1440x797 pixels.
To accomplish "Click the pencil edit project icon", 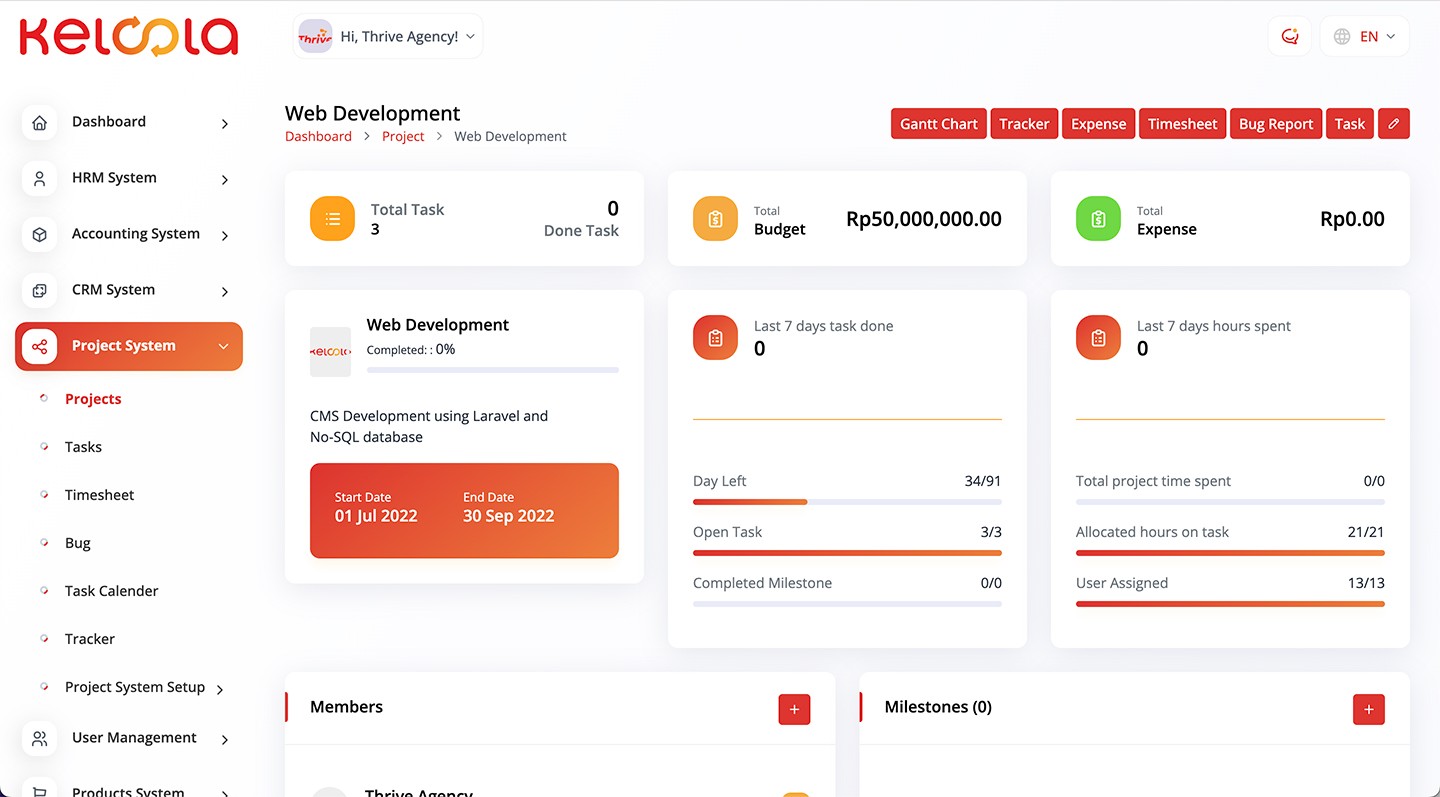I will coord(1393,124).
